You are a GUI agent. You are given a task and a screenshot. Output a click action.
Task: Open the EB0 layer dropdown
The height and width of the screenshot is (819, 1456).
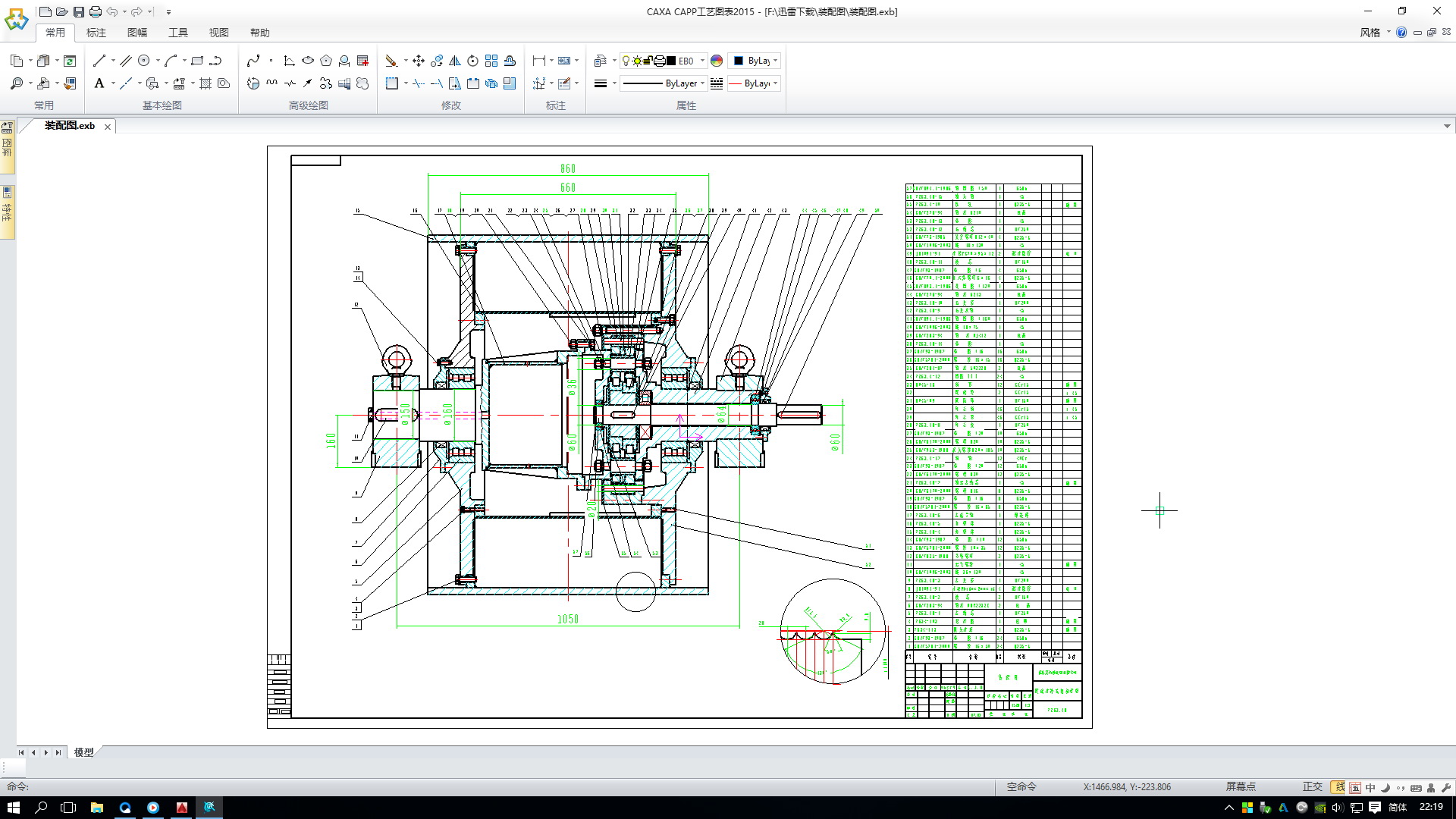tap(702, 61)
